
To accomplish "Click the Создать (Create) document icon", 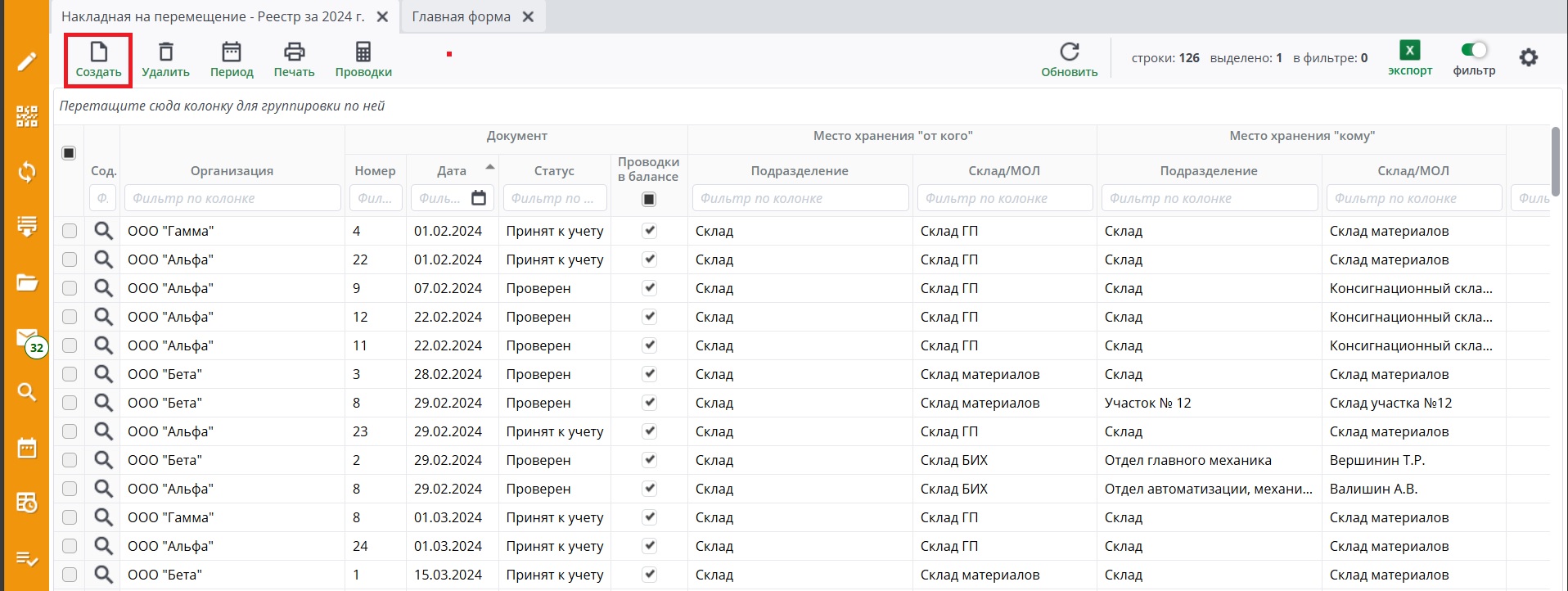I will pos(98,53).
